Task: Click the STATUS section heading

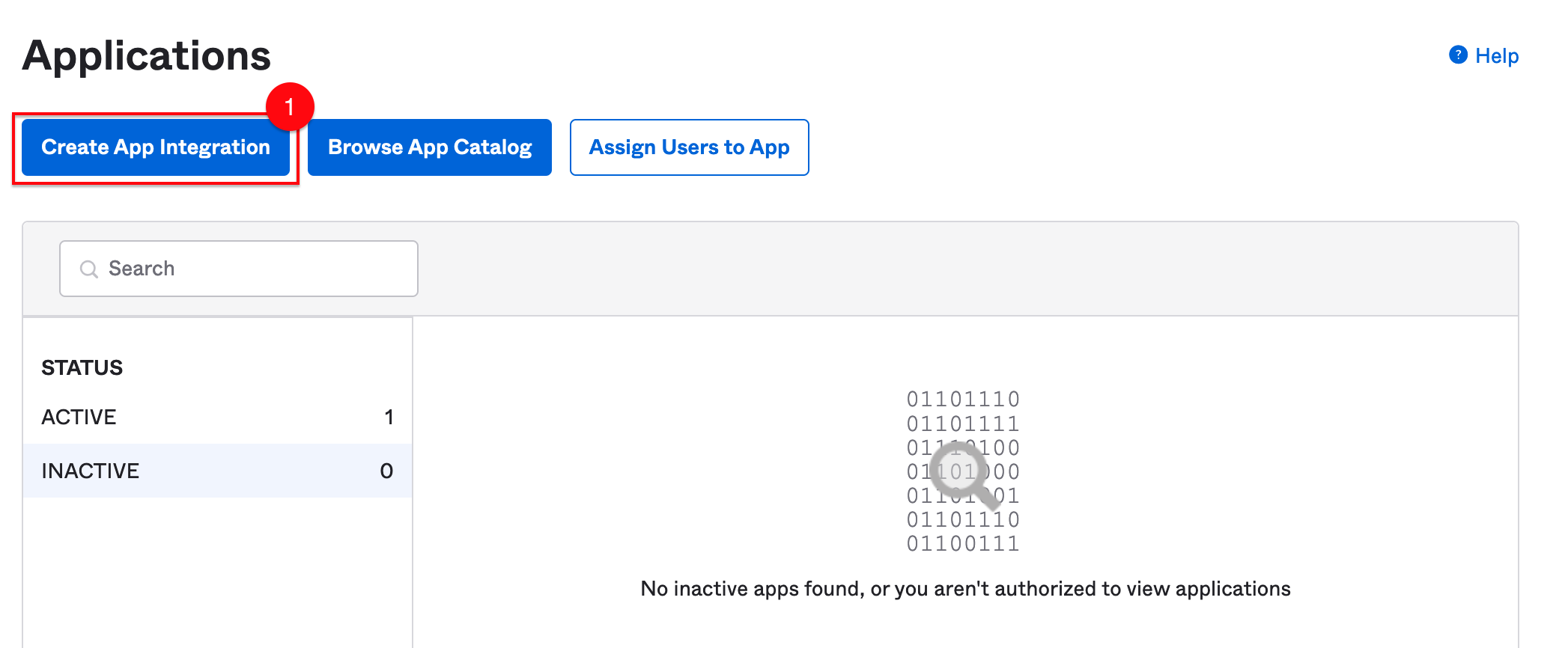Action: 82,367
